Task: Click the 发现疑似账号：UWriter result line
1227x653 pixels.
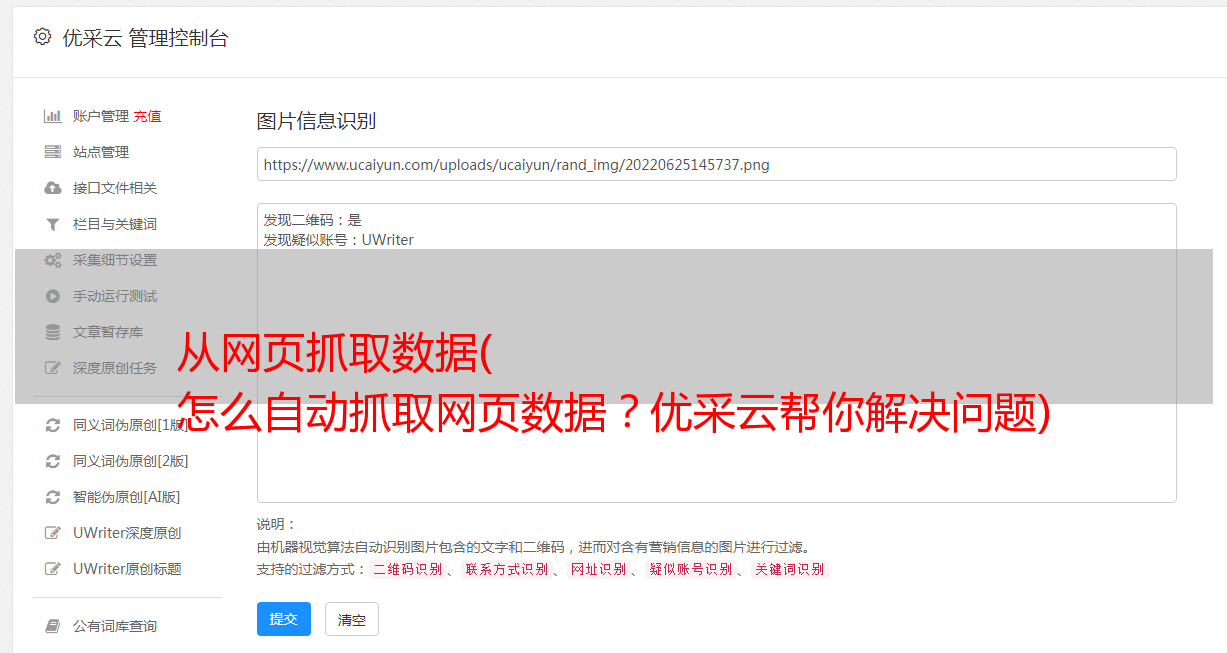Action: tap(339, 240)
